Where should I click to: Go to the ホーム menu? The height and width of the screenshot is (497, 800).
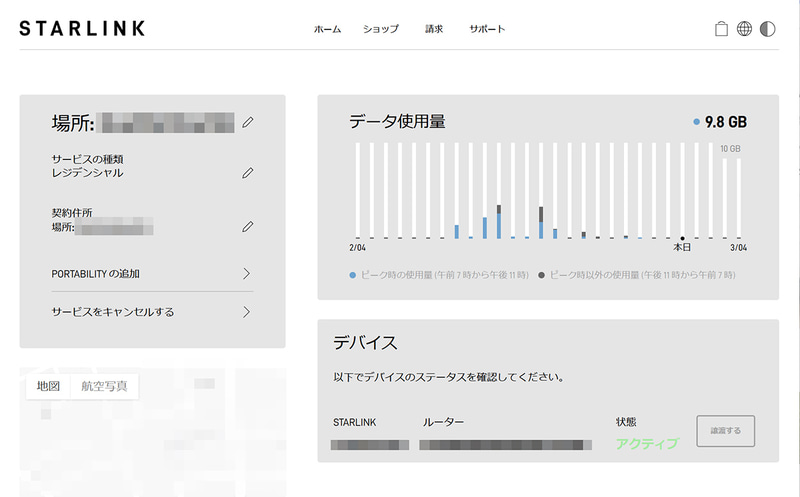[327, 29]
